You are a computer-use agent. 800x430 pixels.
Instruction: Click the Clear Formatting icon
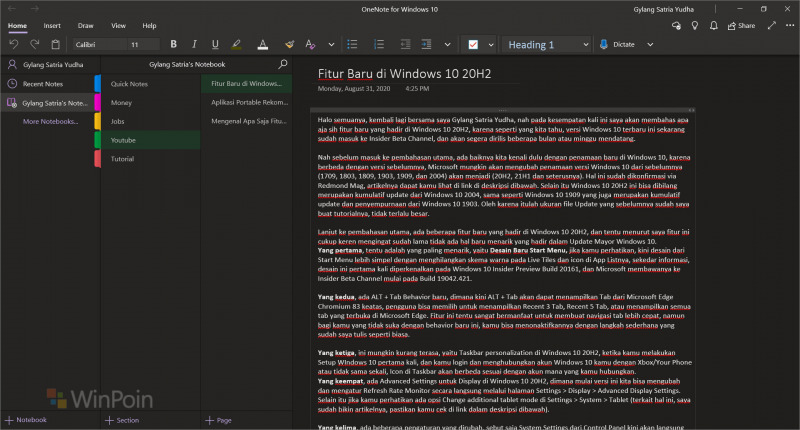point(310,44)
